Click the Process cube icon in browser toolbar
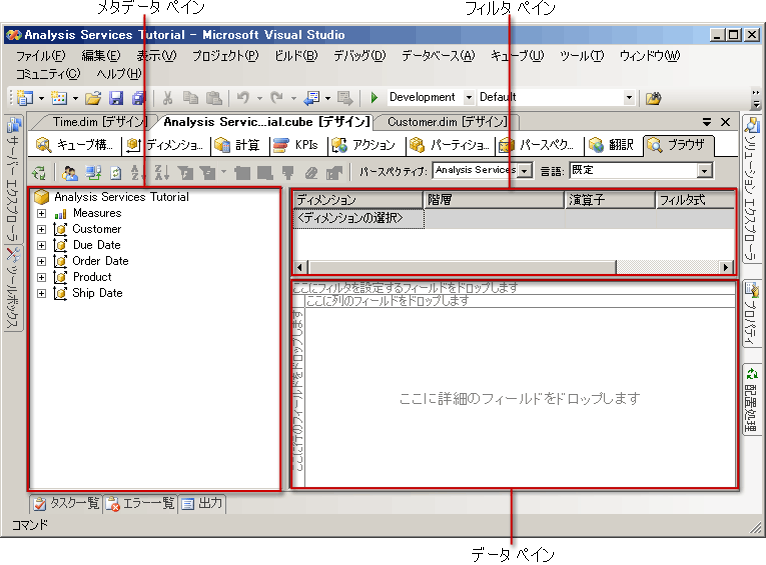766x565 pixels. (x=39, y=172)
